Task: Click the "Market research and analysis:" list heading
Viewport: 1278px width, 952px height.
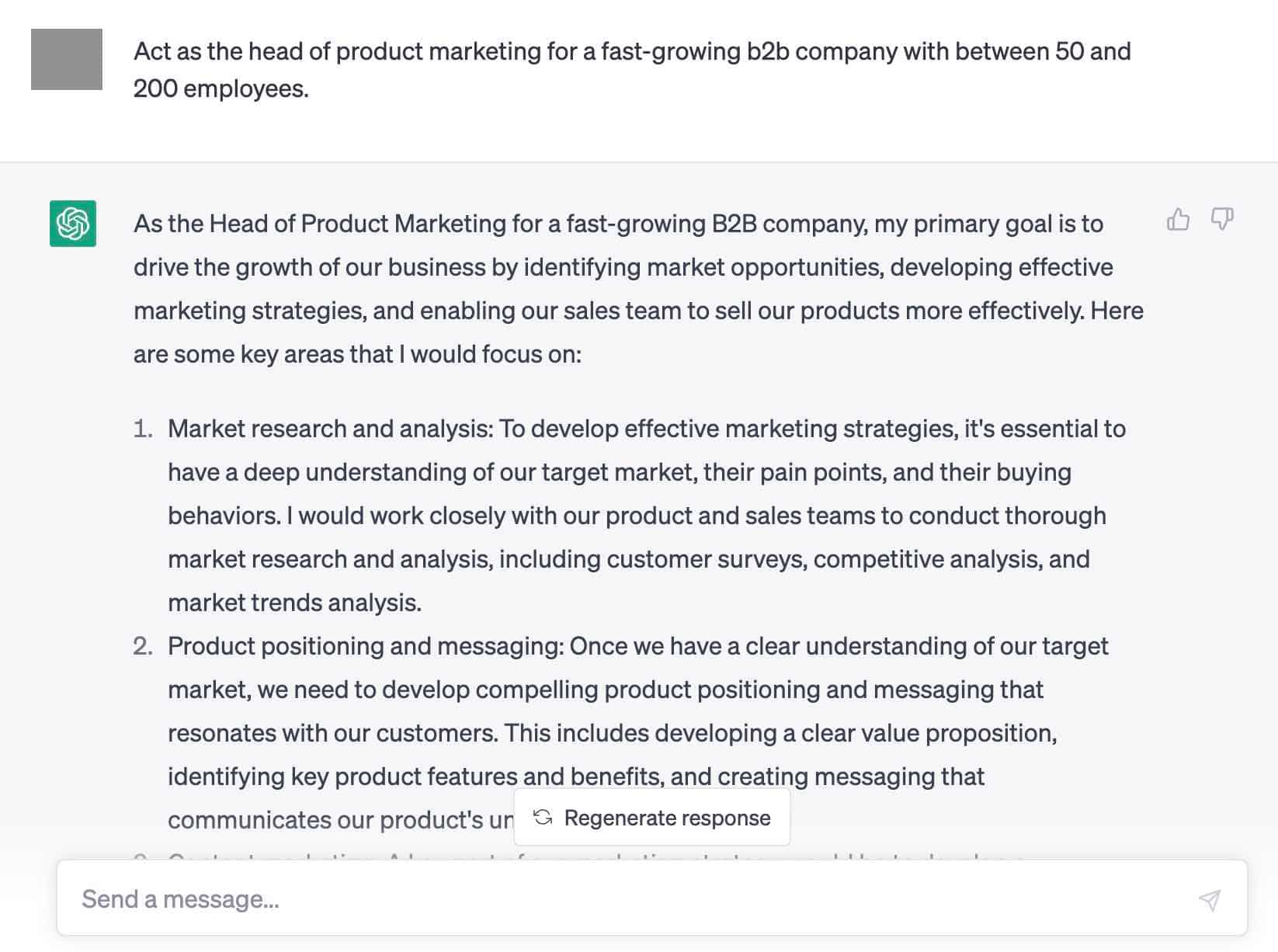Action: [330, 429]
